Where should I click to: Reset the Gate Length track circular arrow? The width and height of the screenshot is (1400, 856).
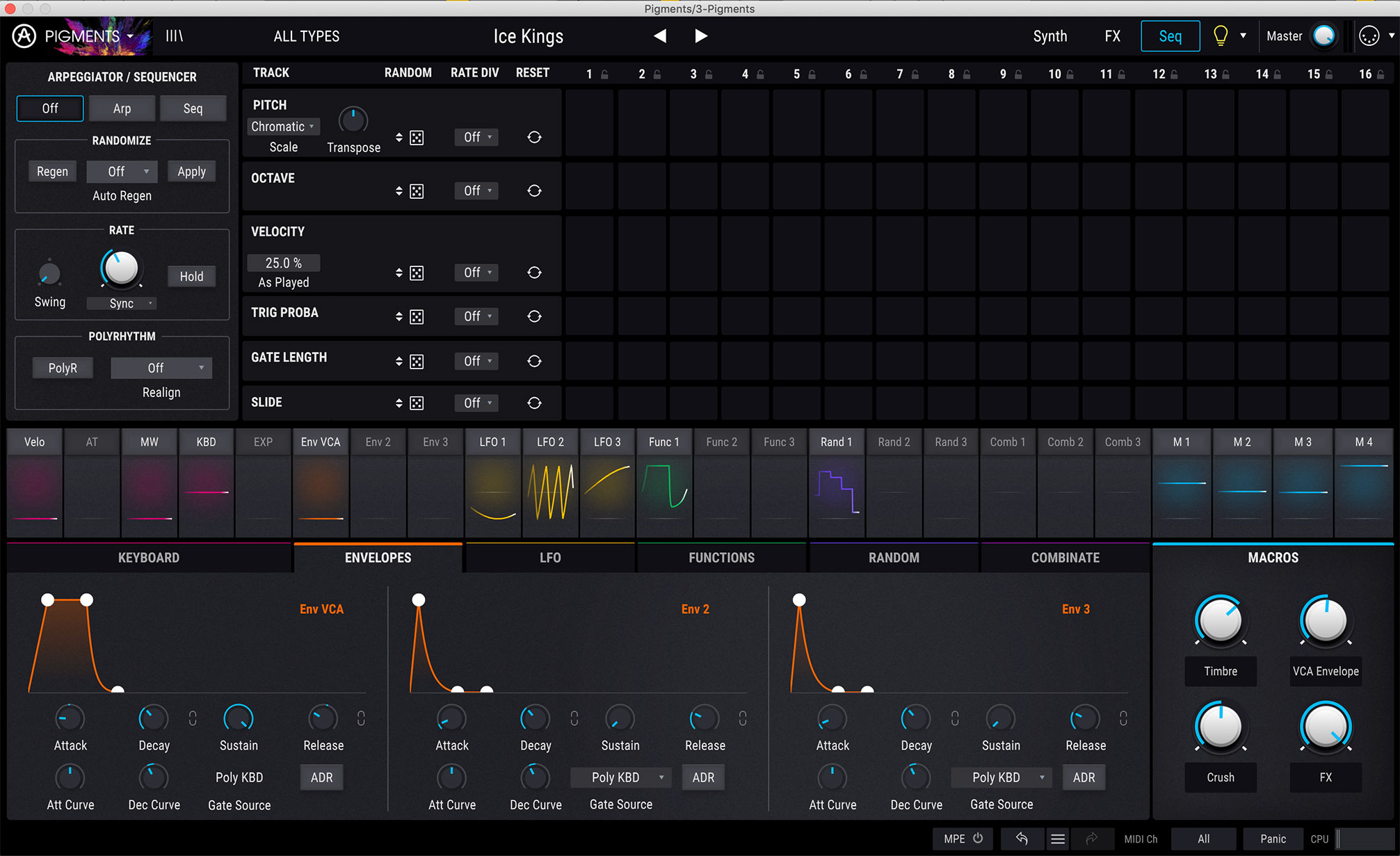(534, 361)
